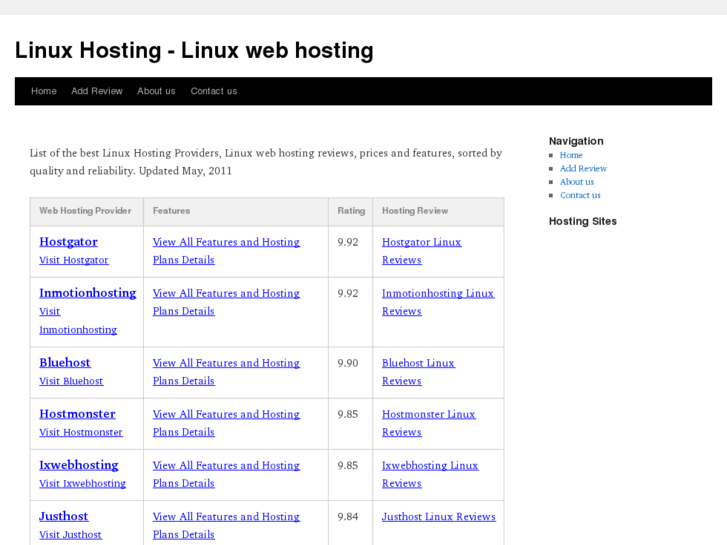Open Contact us in the black menu bar
This screenshot has height=545, width=727.
click(x=214, y=91)
